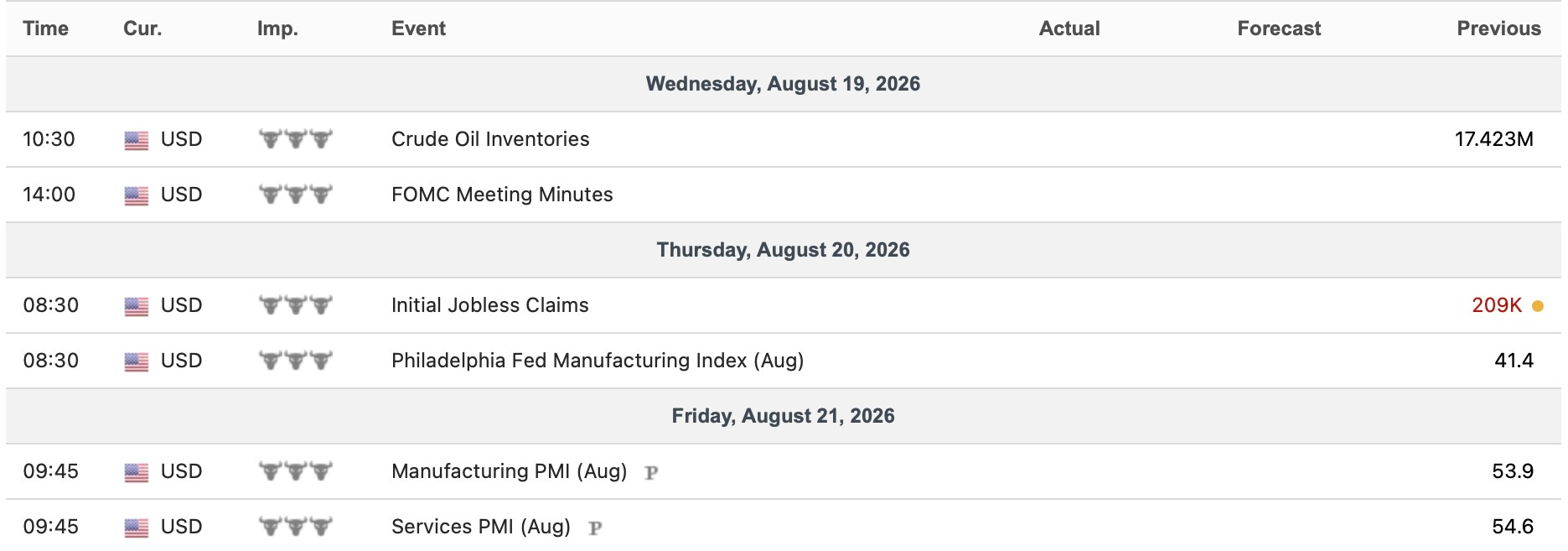The width and height of the screenshot is (1568, 551).
Task: Click the US flag in Services PMI row
Action: [x=137, y=528]
